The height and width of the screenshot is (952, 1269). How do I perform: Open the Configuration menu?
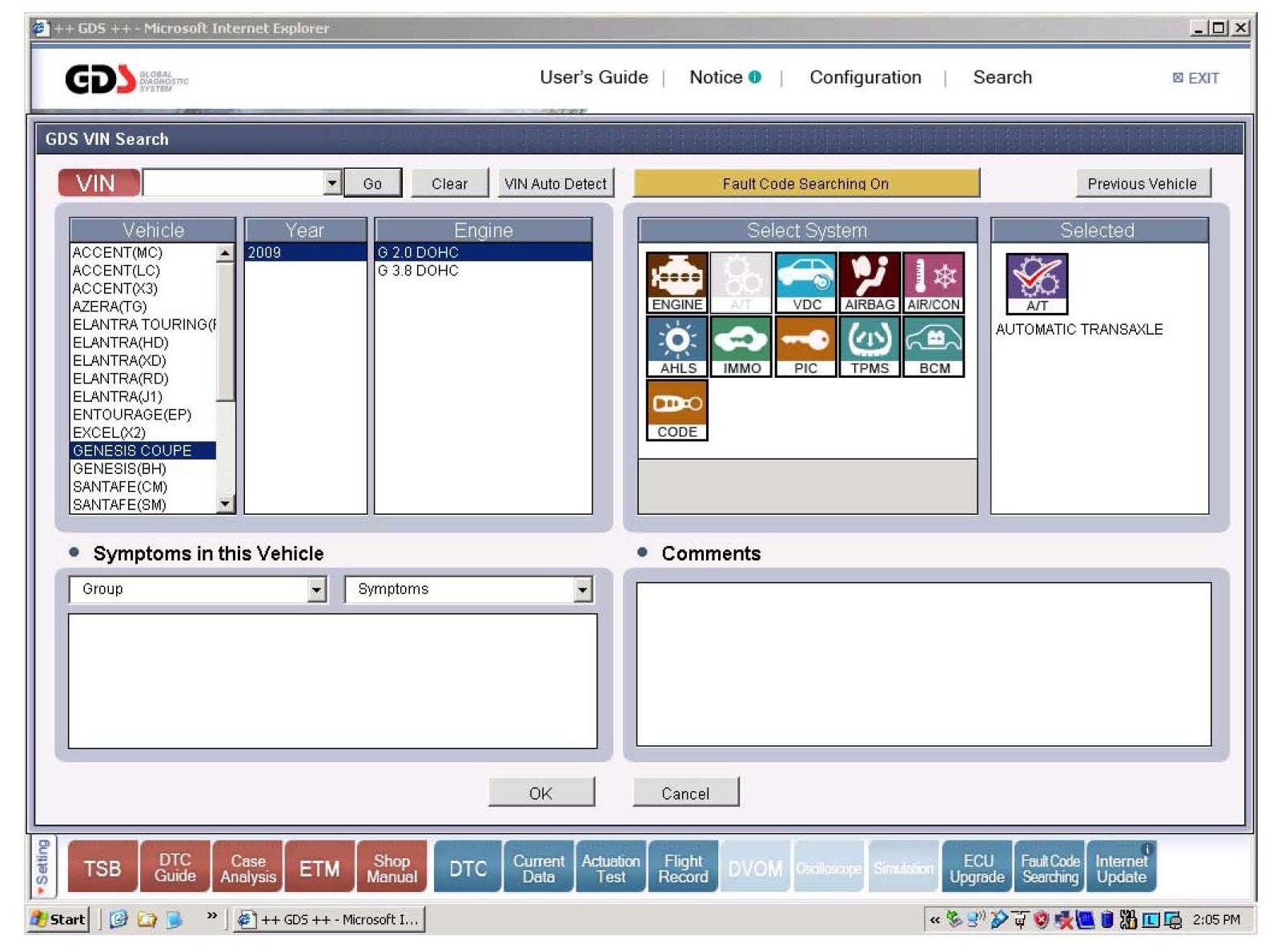click(865, 78)
